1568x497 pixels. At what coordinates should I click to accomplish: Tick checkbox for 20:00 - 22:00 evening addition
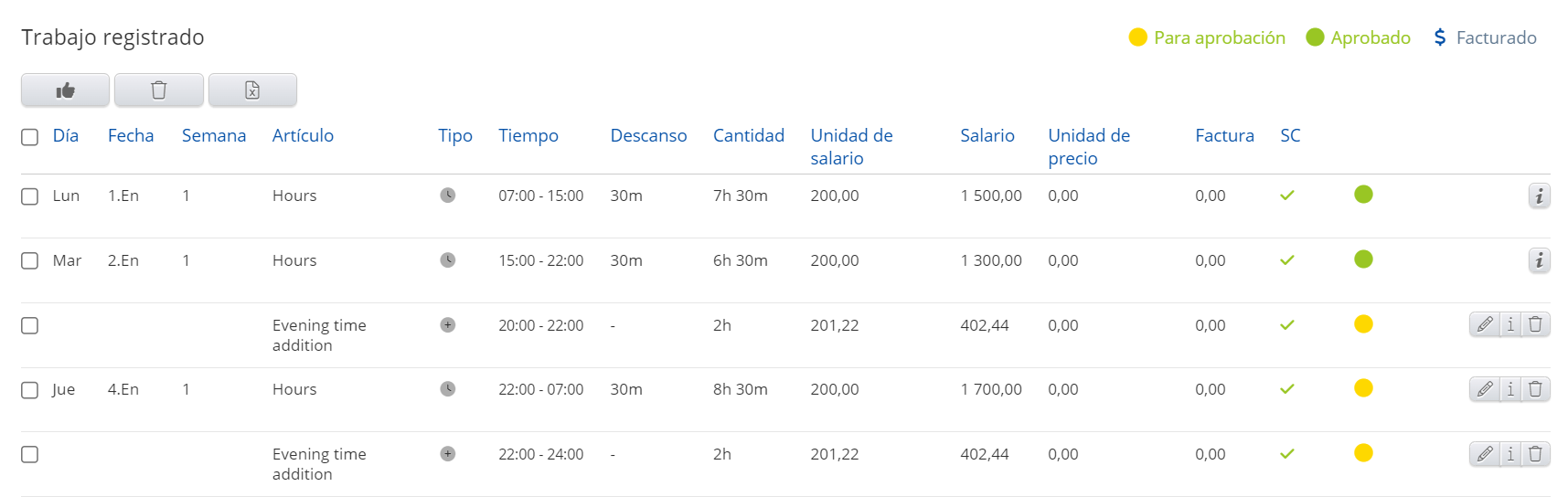(x=30, y=325)
